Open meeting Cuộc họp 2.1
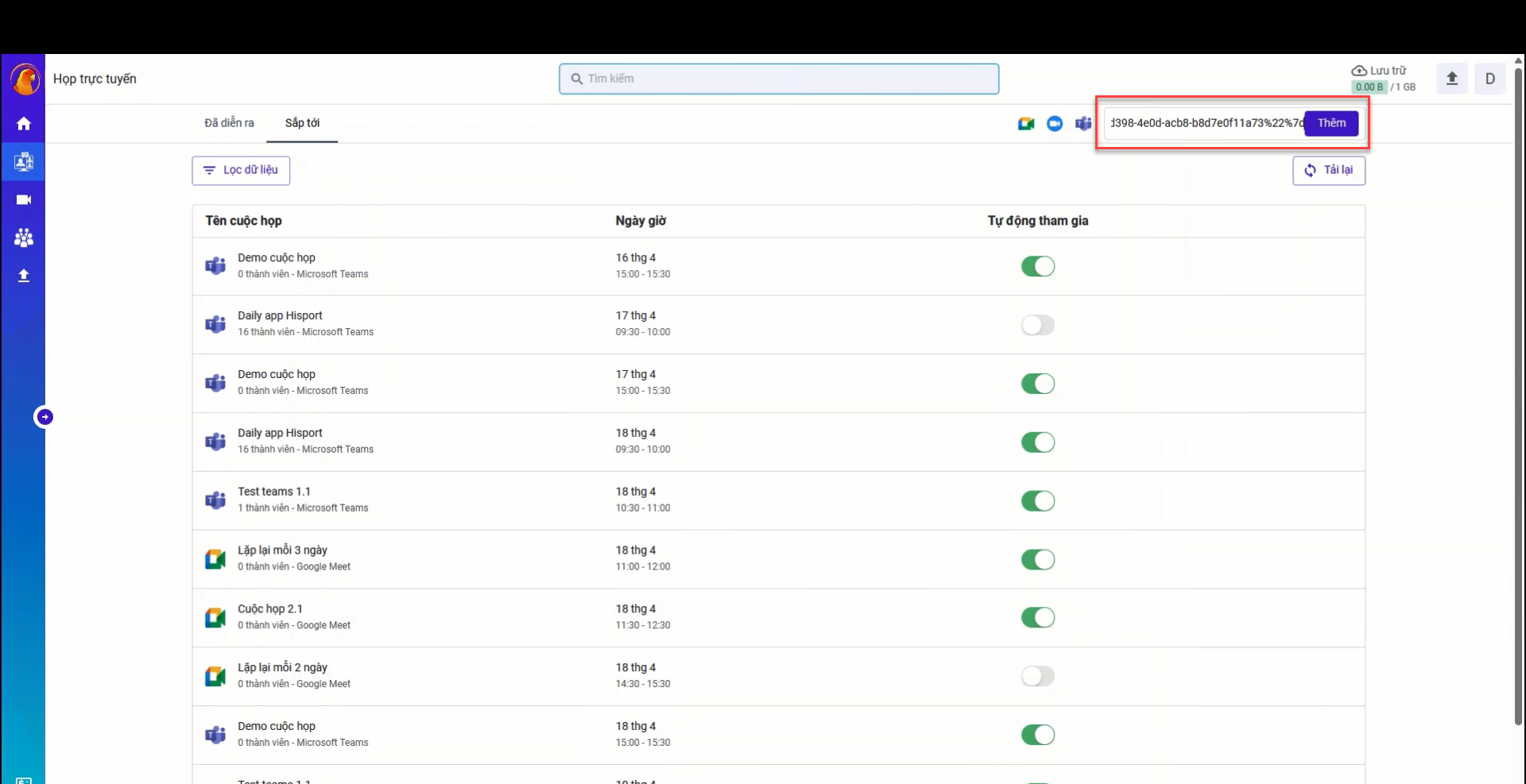The image size is (1526, 784). pos(270,609)
